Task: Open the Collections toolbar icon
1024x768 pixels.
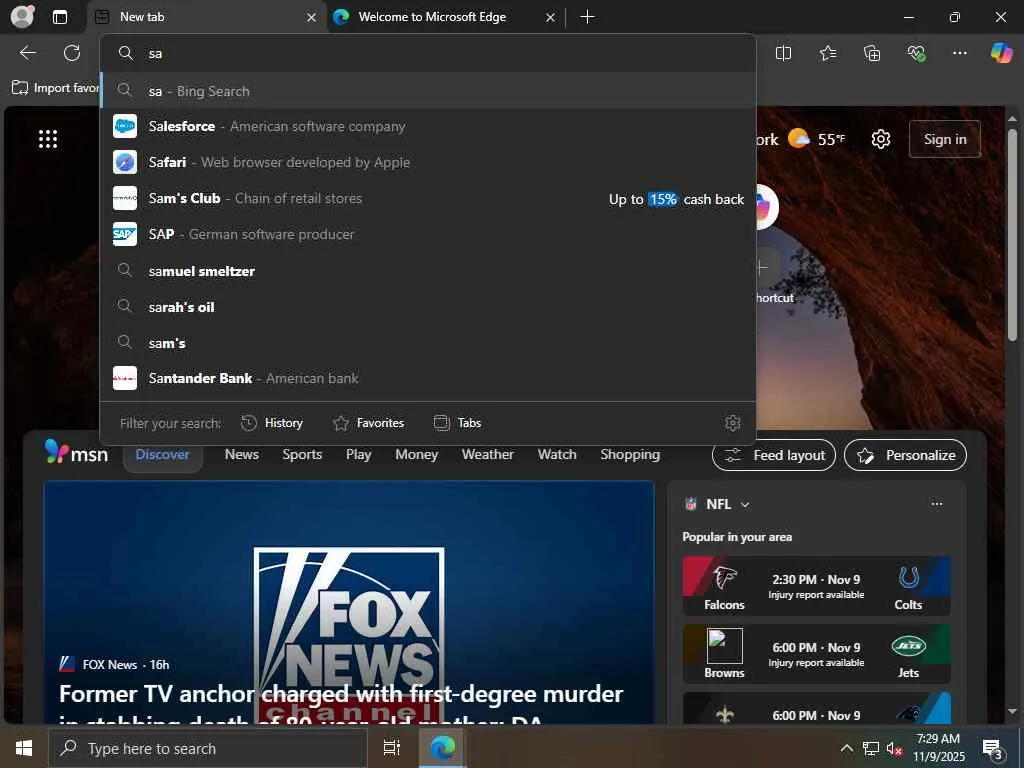Action: point(872,54)
